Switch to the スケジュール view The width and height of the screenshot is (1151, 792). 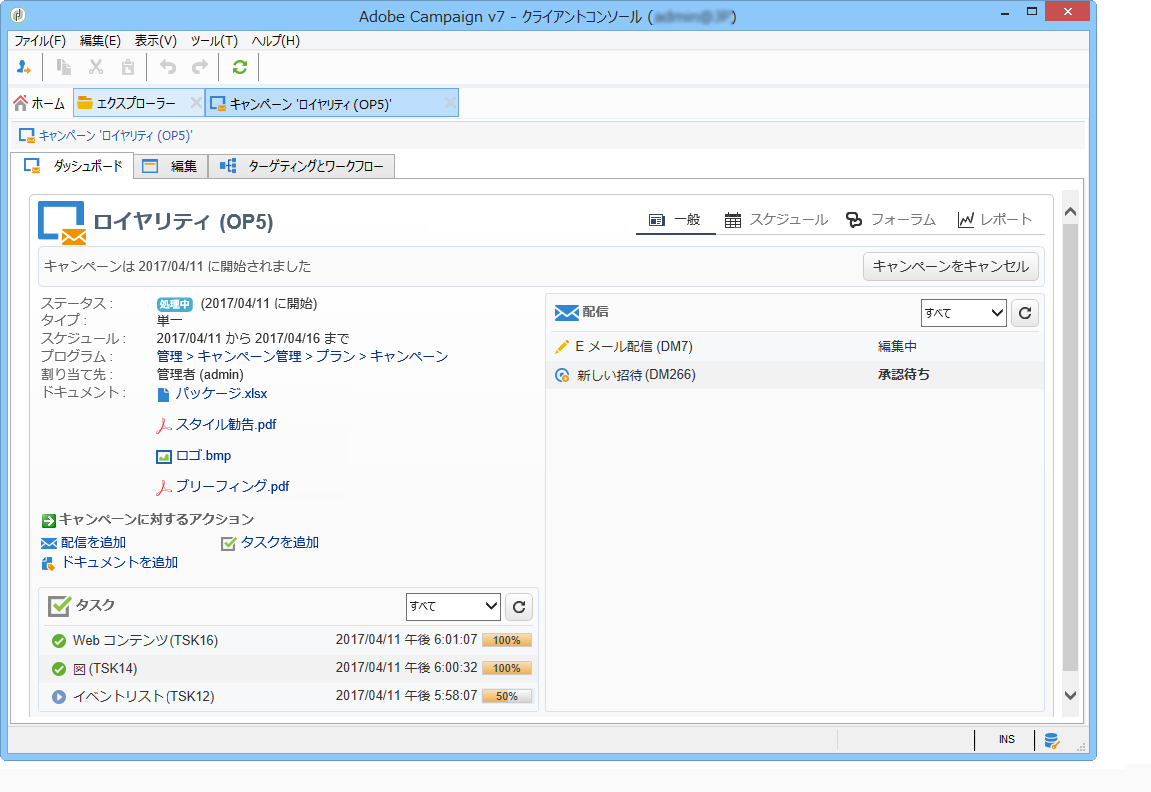tap(776, 219)
